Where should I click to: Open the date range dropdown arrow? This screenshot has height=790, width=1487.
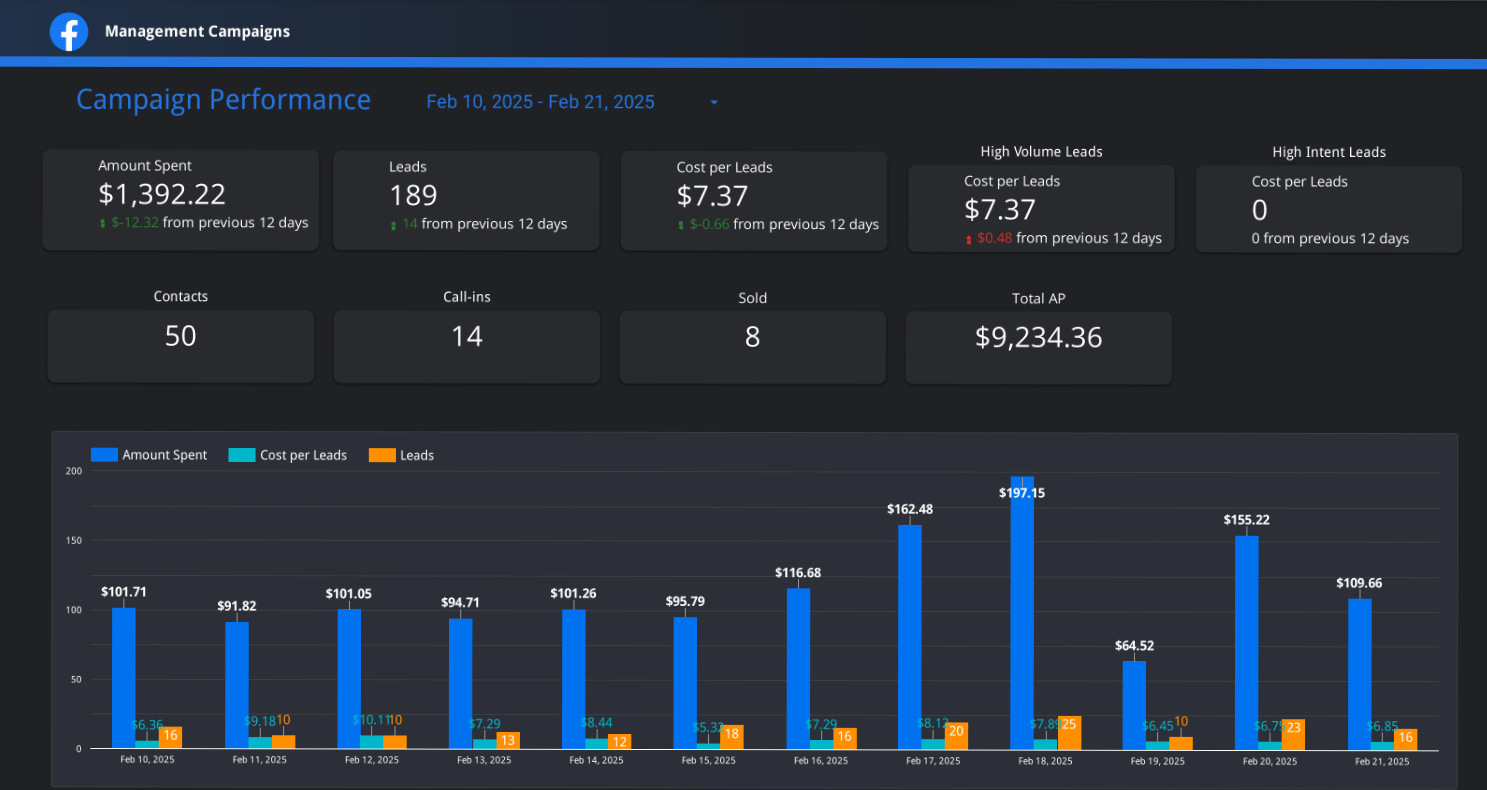[x=714, y=102]
